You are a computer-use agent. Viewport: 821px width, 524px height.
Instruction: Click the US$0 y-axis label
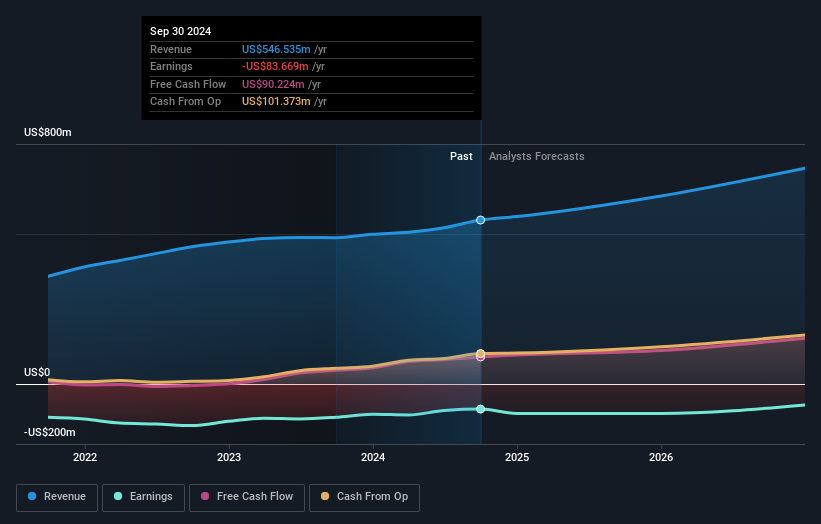pyautogui.click(x=37, y=372)
